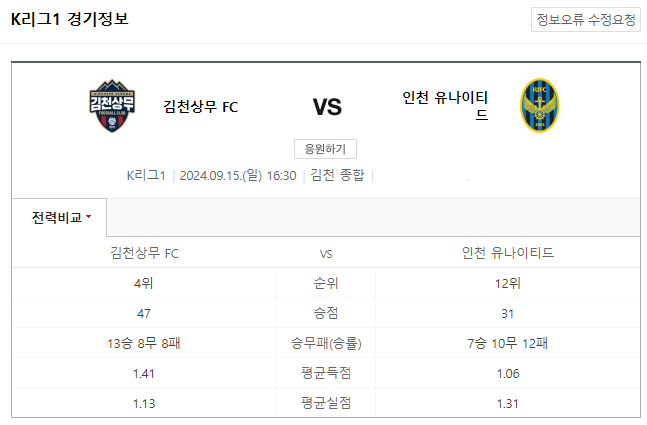The height and width of the screenshot is (425, 647).
Task: Click the large VS text between teams
Action: 327,107
